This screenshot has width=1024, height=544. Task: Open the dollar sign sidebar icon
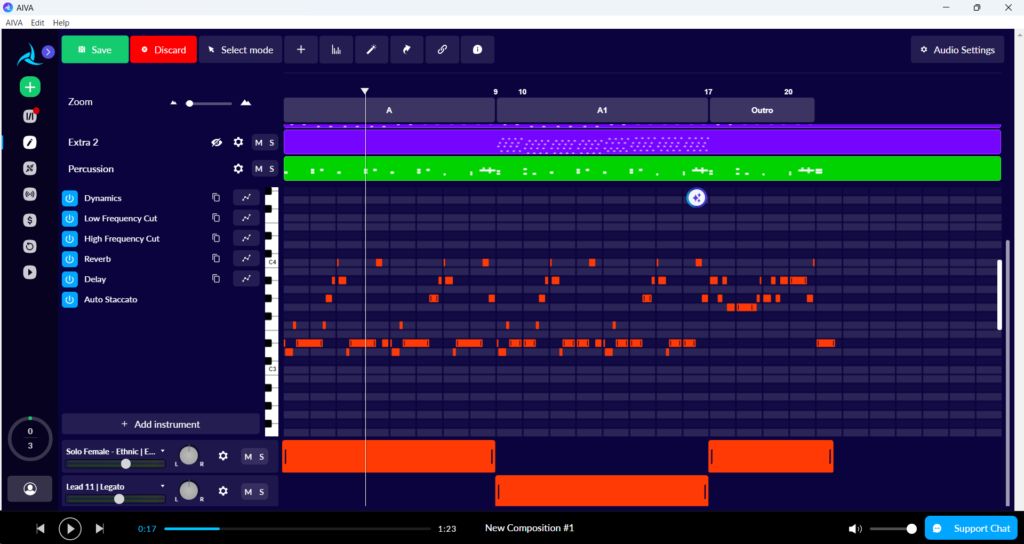pyautogui.click(x=29, y=220)
